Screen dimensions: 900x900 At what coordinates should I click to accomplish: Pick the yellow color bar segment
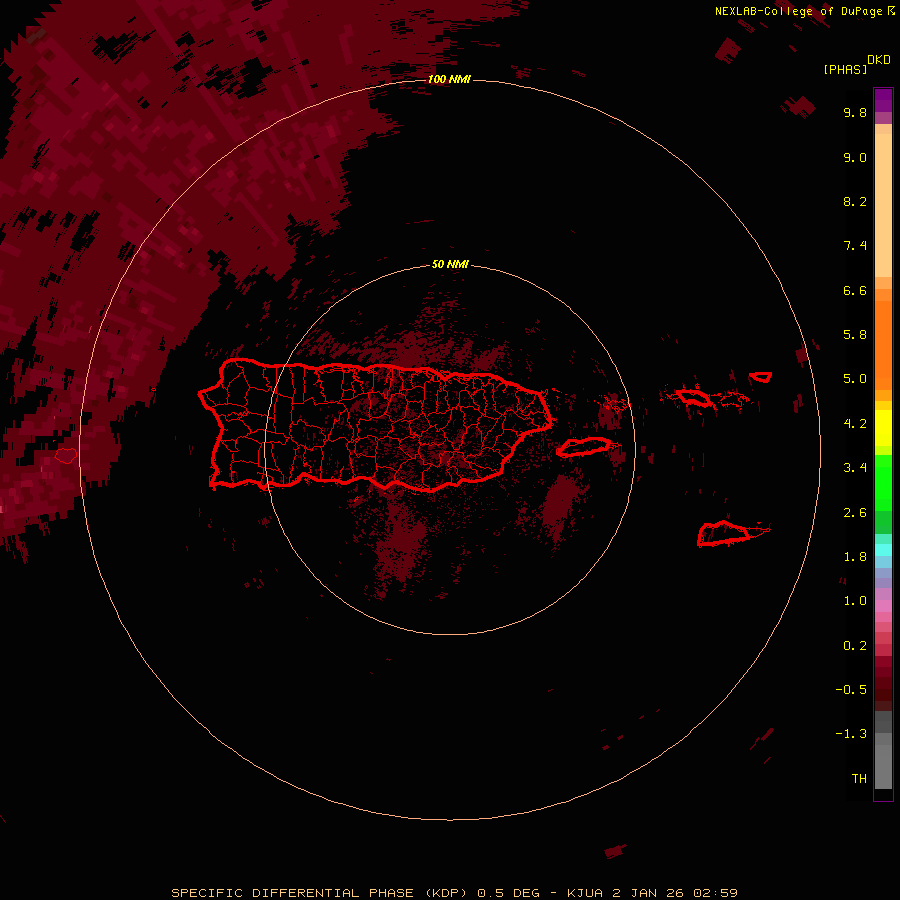pos(883,428)
